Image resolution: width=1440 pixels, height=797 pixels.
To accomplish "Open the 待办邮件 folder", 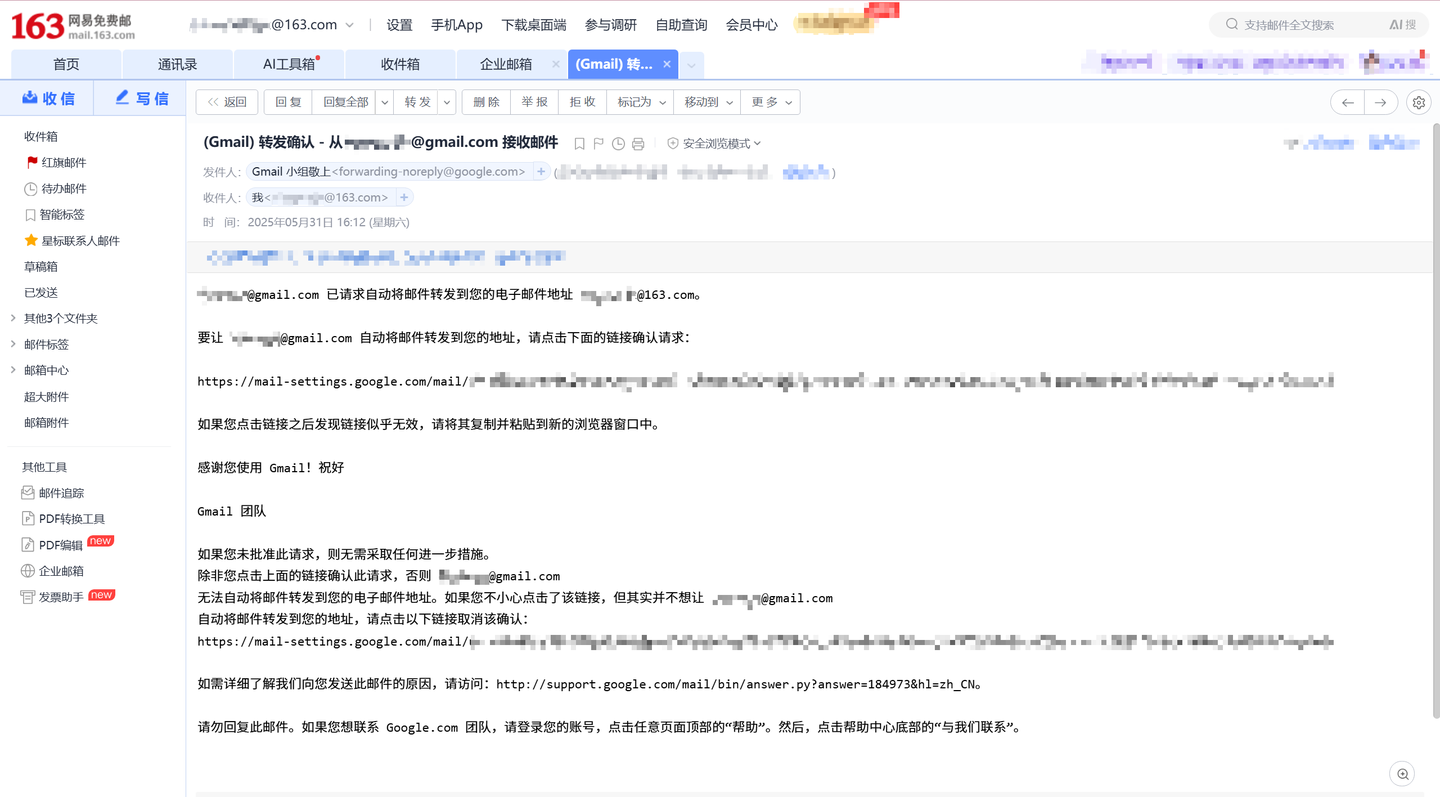I will (x=57, y=189).
